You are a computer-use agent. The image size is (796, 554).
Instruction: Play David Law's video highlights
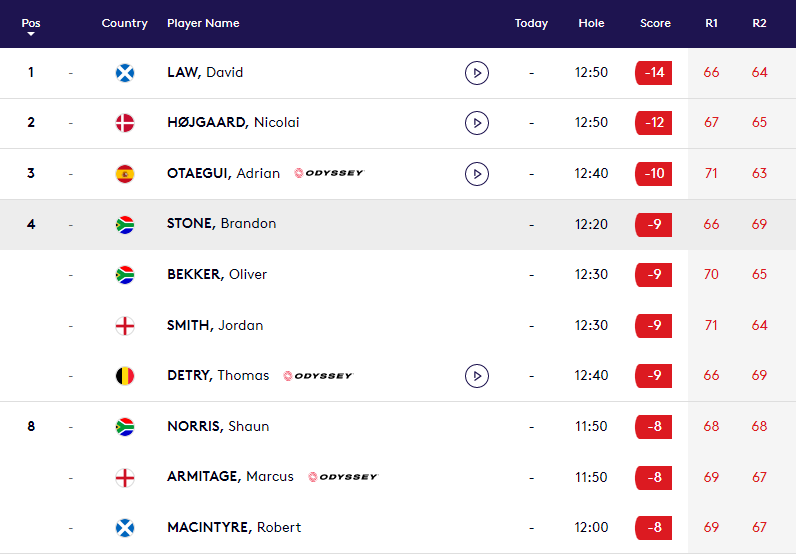477,73
